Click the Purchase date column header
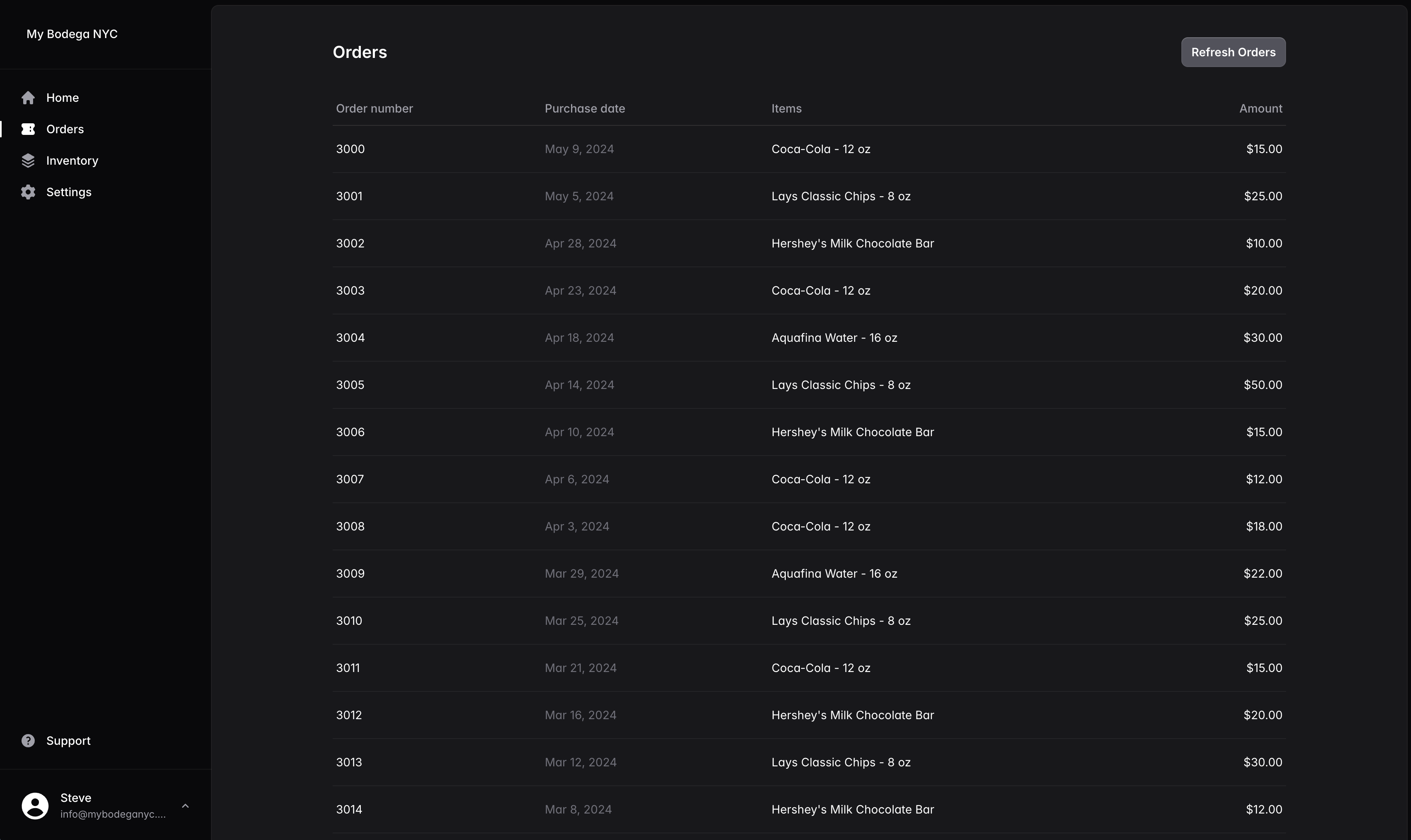 [x=585, y=109]
